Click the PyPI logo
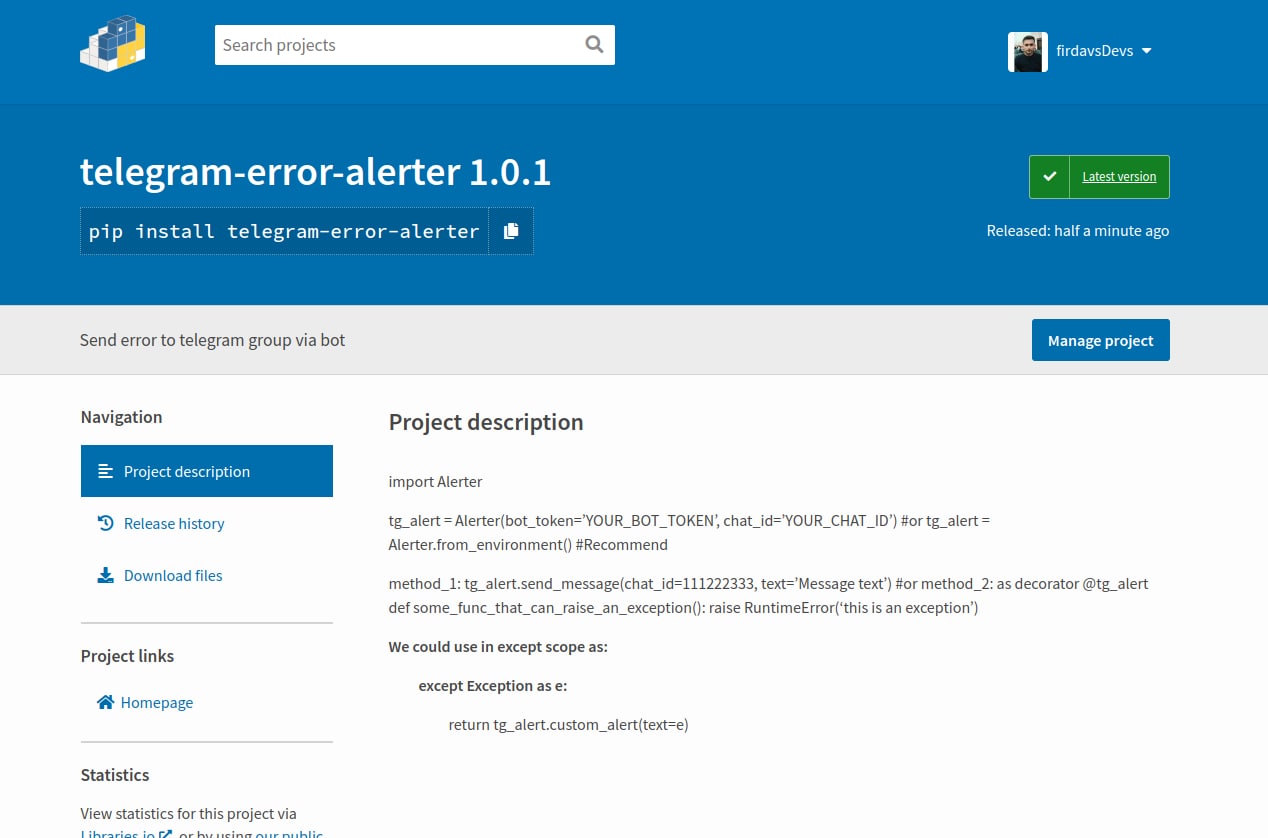Viewport: 1268px width, 838px height. coord(113,43)
